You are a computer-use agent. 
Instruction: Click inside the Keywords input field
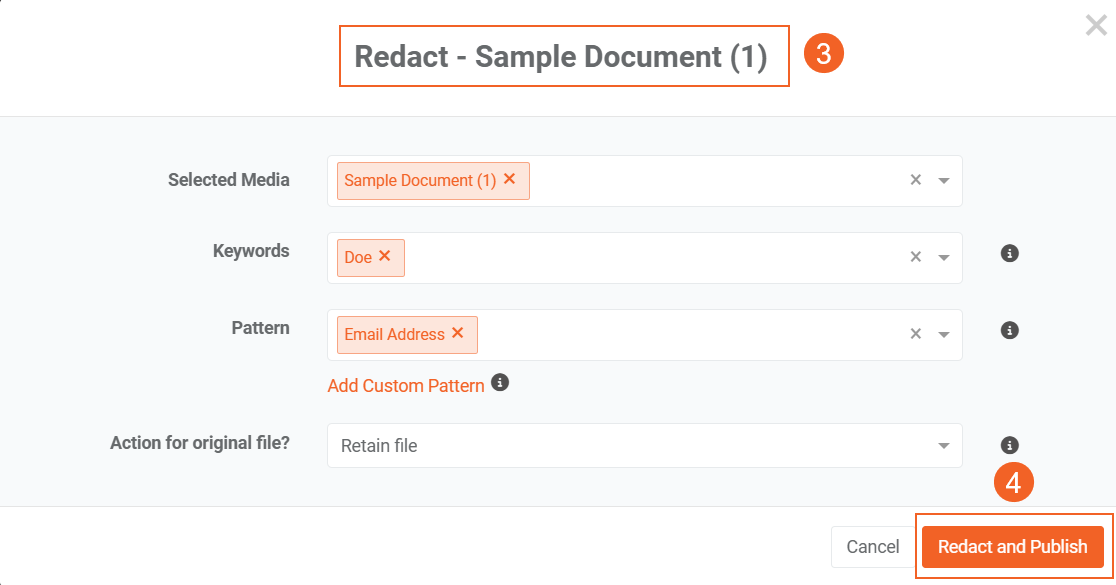650,258
